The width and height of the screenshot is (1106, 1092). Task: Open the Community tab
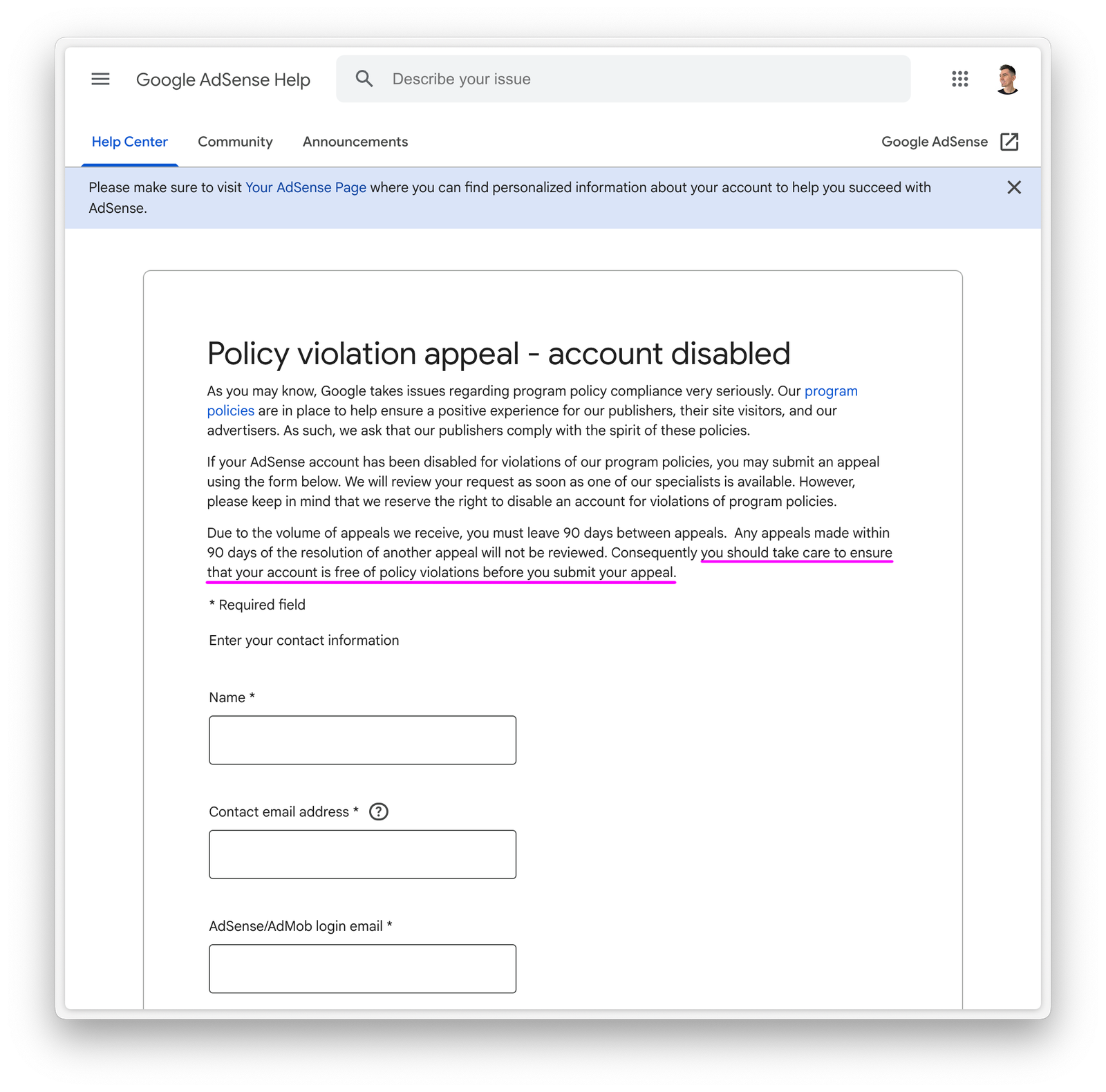[x=235, y=142]
